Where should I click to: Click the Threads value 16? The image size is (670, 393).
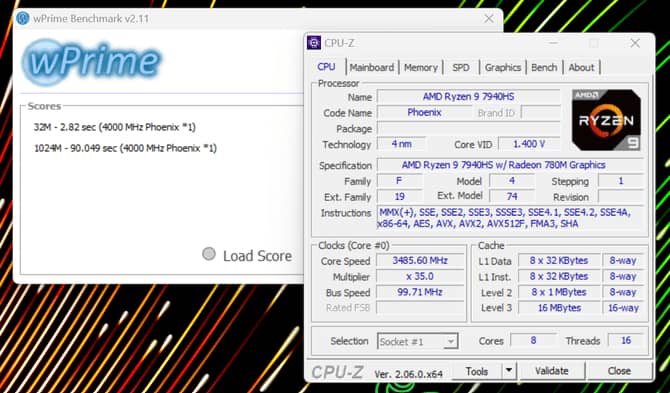tap(626, 341)
